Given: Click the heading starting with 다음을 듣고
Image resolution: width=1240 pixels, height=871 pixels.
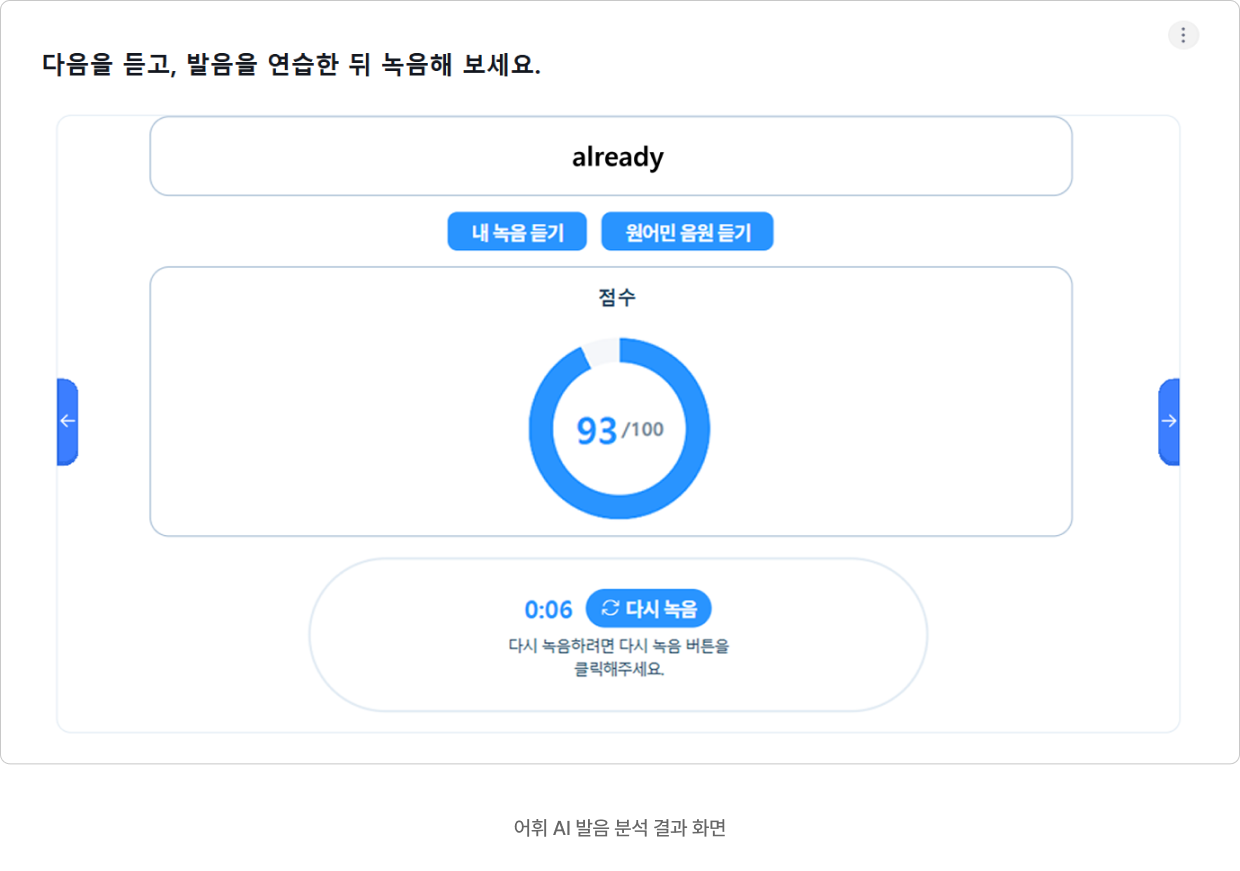Looking at the screenshot, I should 291,65.
